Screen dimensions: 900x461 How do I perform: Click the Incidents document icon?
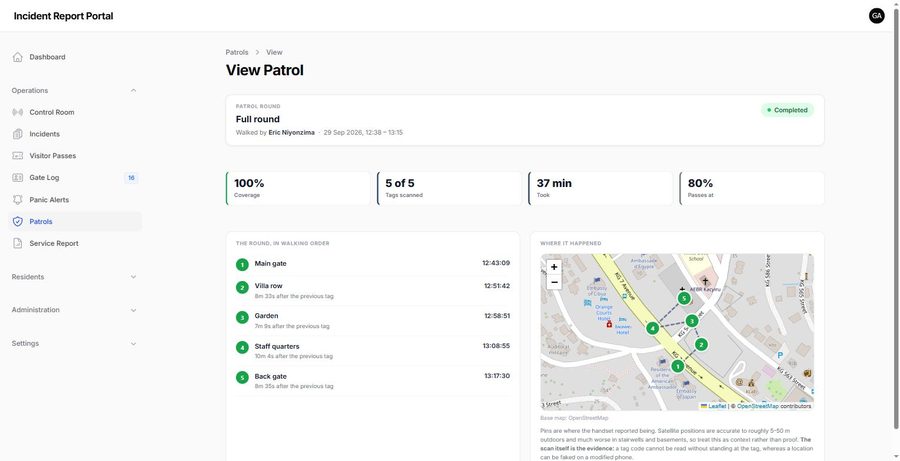[18, 134]
